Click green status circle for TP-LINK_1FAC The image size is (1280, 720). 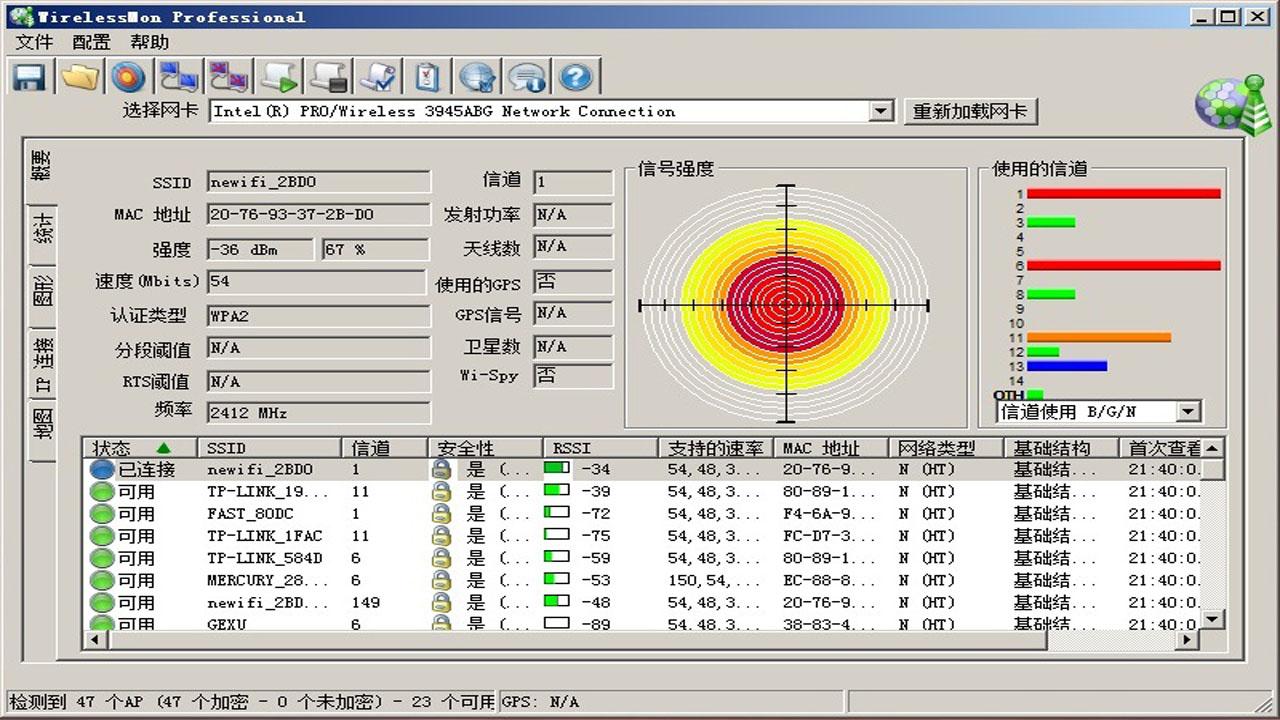(x=102, y=536)
